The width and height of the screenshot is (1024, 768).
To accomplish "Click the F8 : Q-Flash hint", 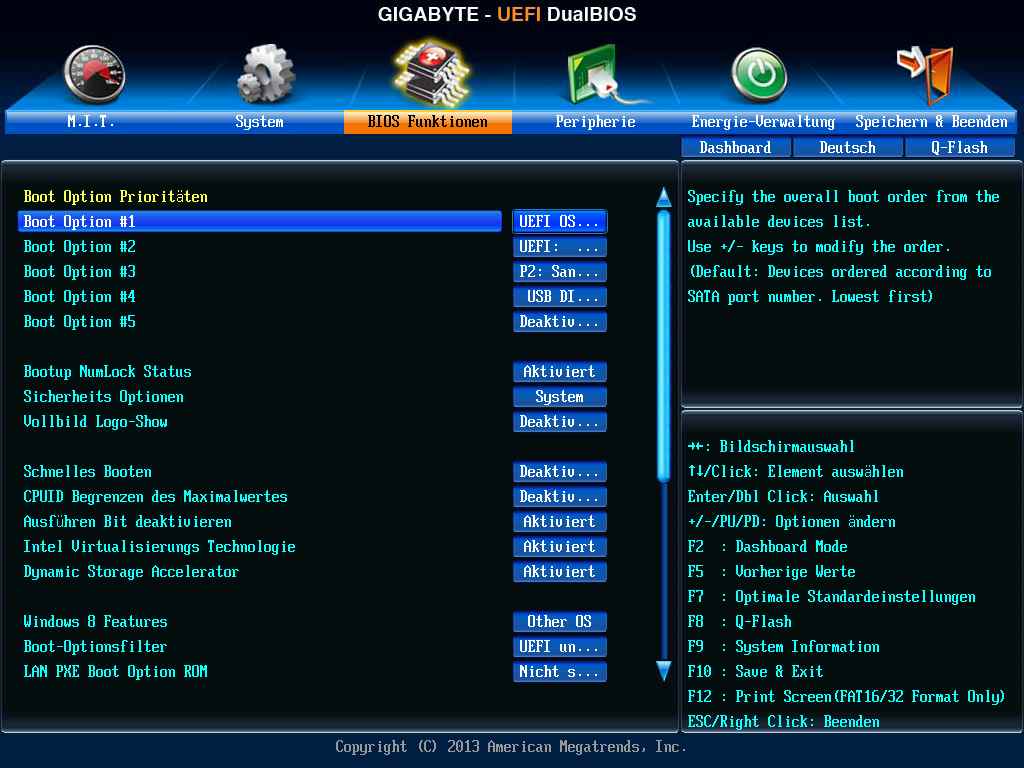I will [739, 621].
